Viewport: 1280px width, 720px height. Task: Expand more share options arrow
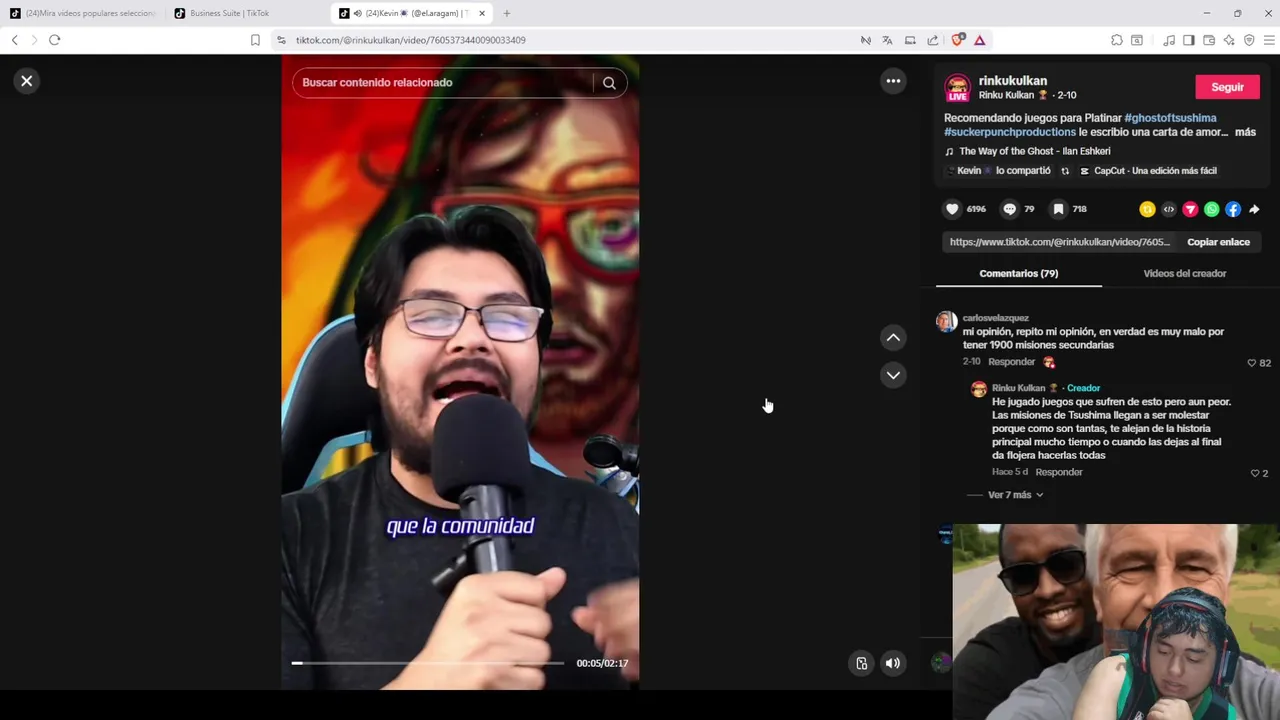(1255, 209)
